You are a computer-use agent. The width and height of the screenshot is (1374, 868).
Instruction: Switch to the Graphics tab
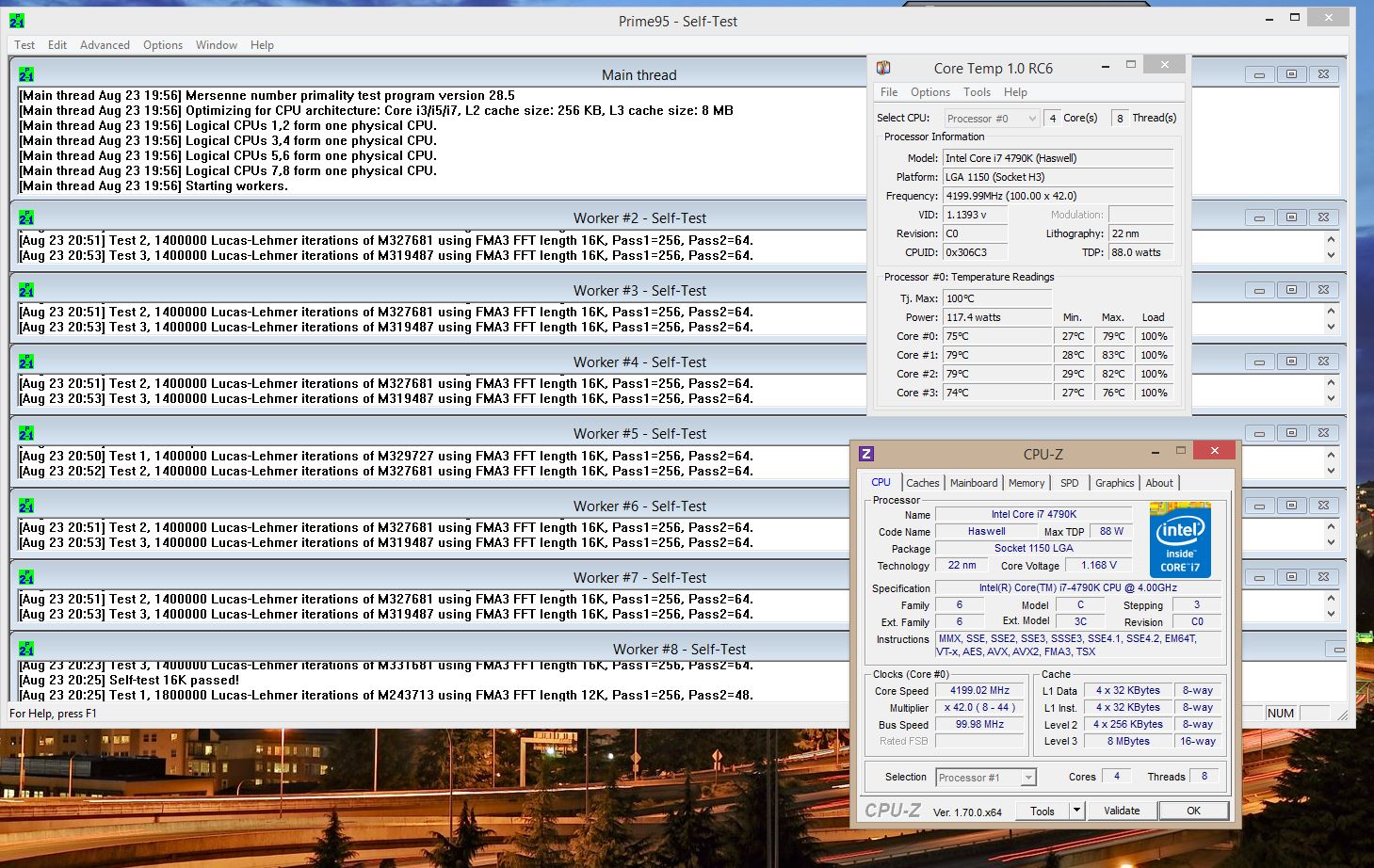(x=1115, y=483)
